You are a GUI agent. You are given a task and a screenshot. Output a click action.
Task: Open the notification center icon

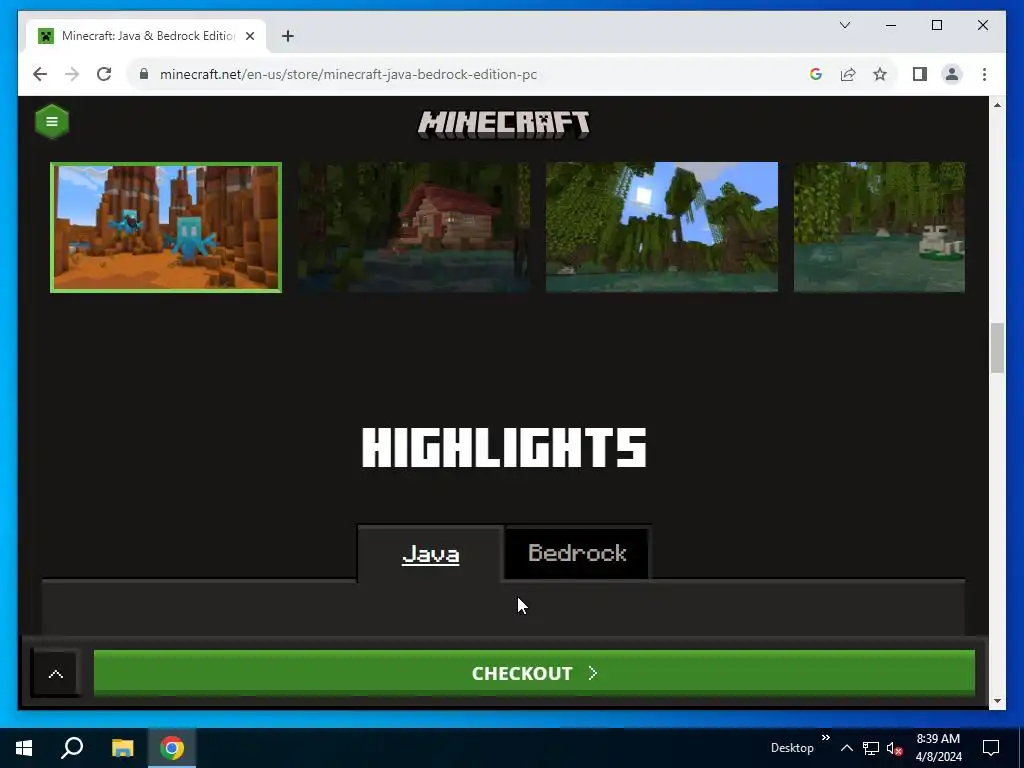(x=991, y=748)
